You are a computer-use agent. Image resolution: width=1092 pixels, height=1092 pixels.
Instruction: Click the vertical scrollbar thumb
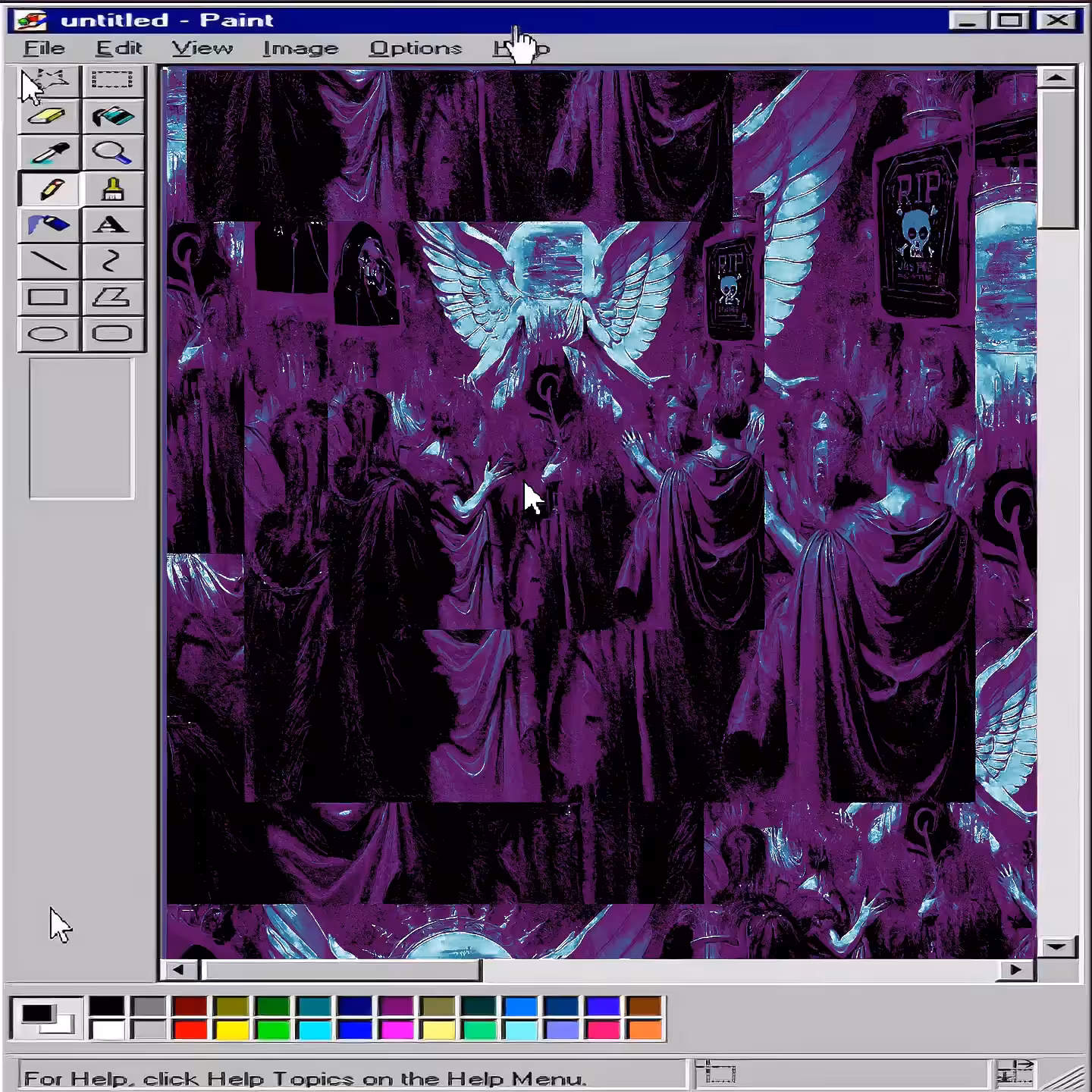[x=1057, y=158]
